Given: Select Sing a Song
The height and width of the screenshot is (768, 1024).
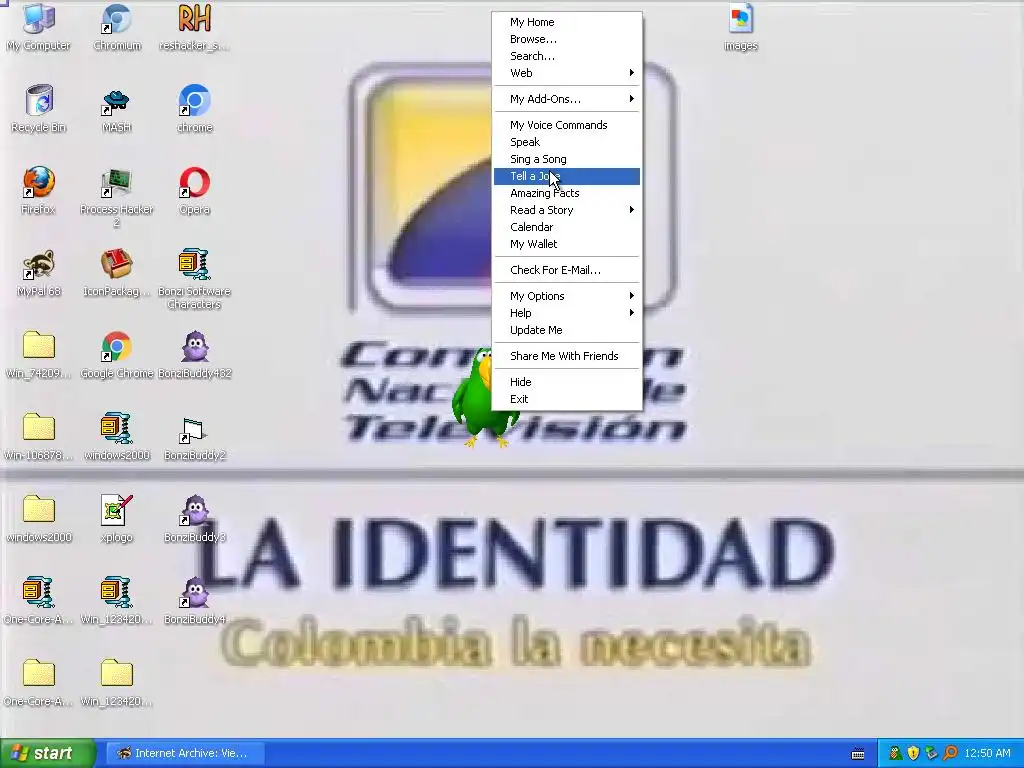Looking at the screenshot, I should pos(567,159).
